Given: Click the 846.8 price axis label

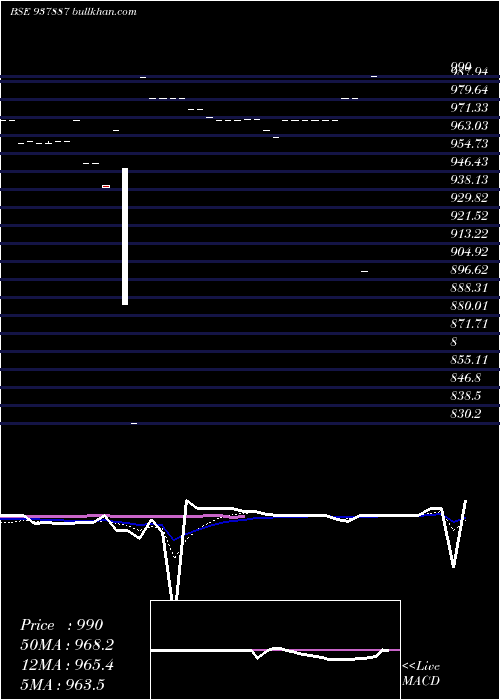Looking at the screenshot, I should (x=466, y=378).
